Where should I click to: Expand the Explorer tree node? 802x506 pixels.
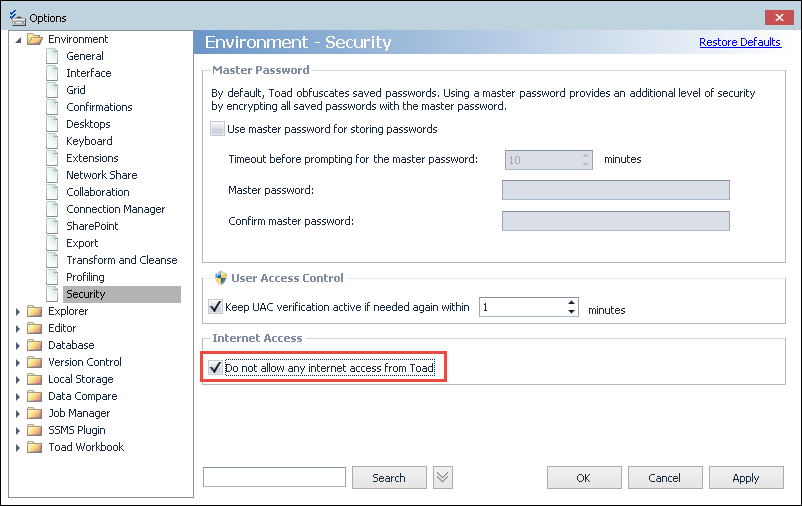tap(18, 311)
